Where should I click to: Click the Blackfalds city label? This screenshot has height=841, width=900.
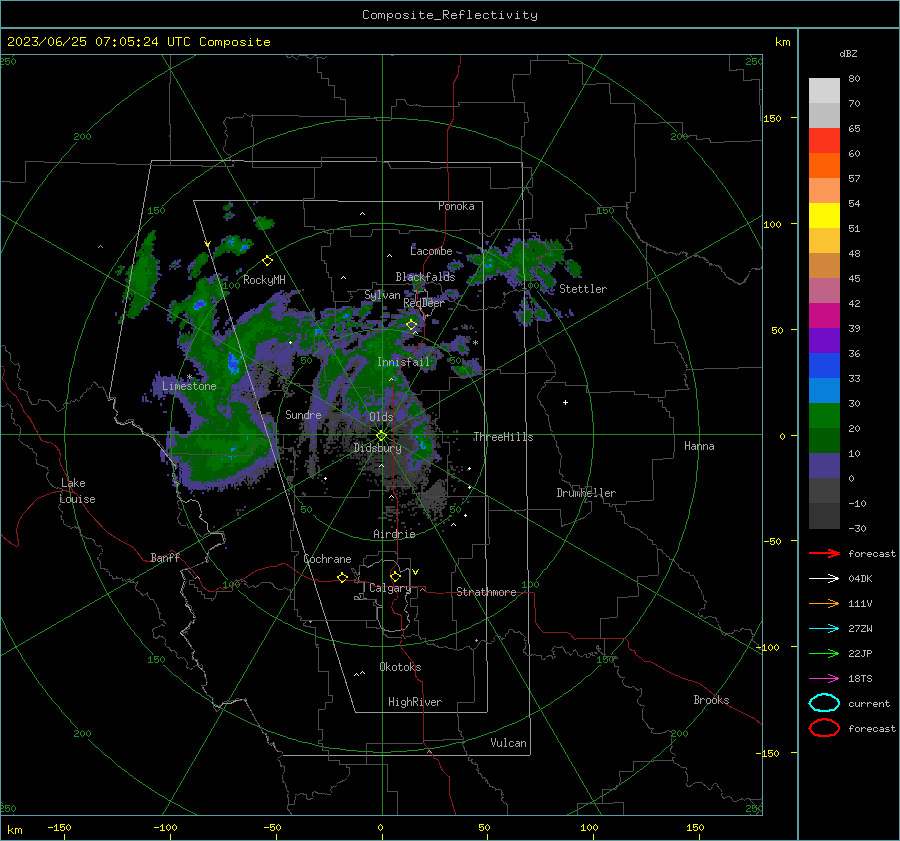pyautogui.click(x=425, y=277)
